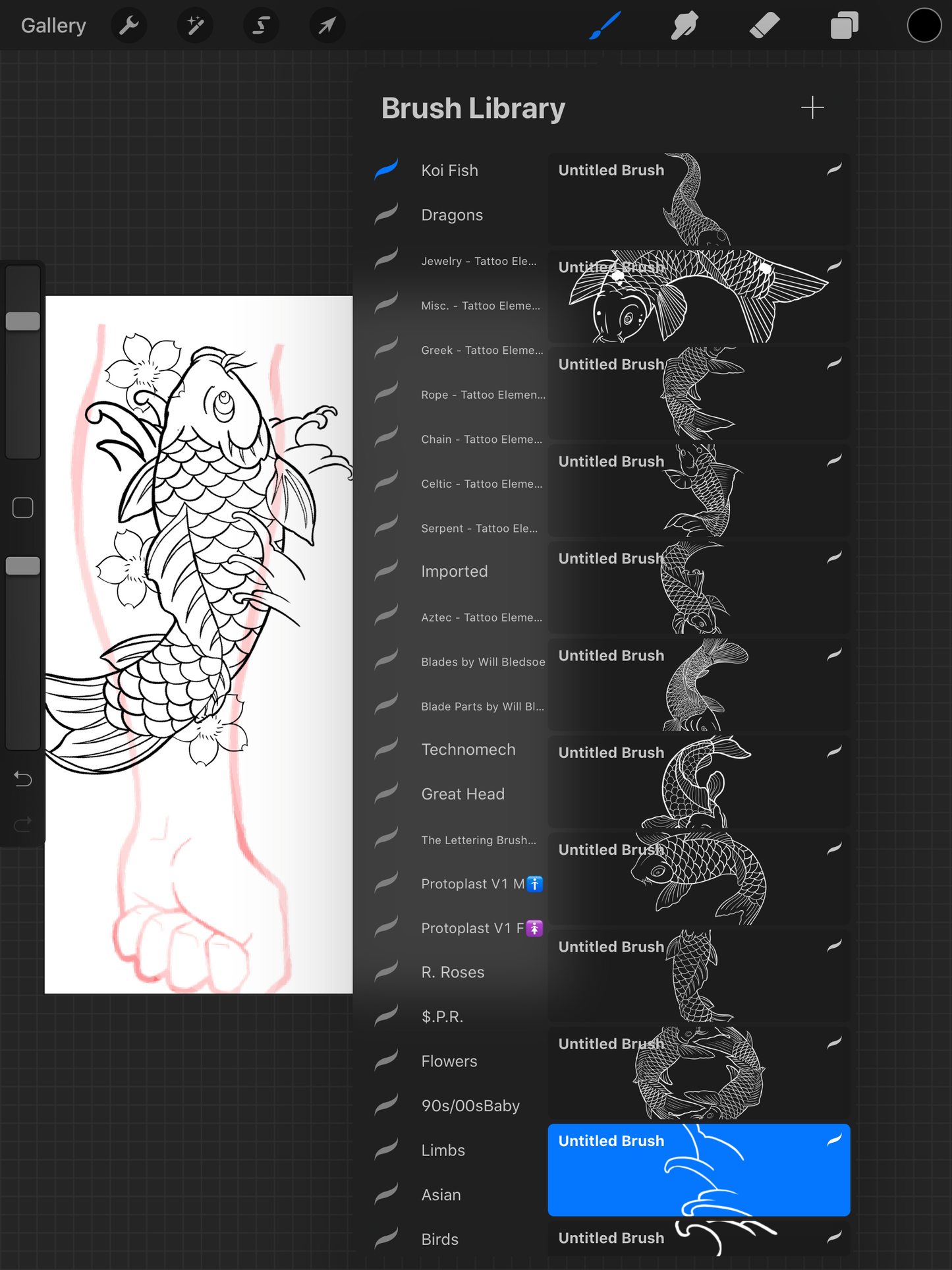Open the Adjustments magic wand menu
Viewport: 952px width, 1270px height.
(195, 26)
